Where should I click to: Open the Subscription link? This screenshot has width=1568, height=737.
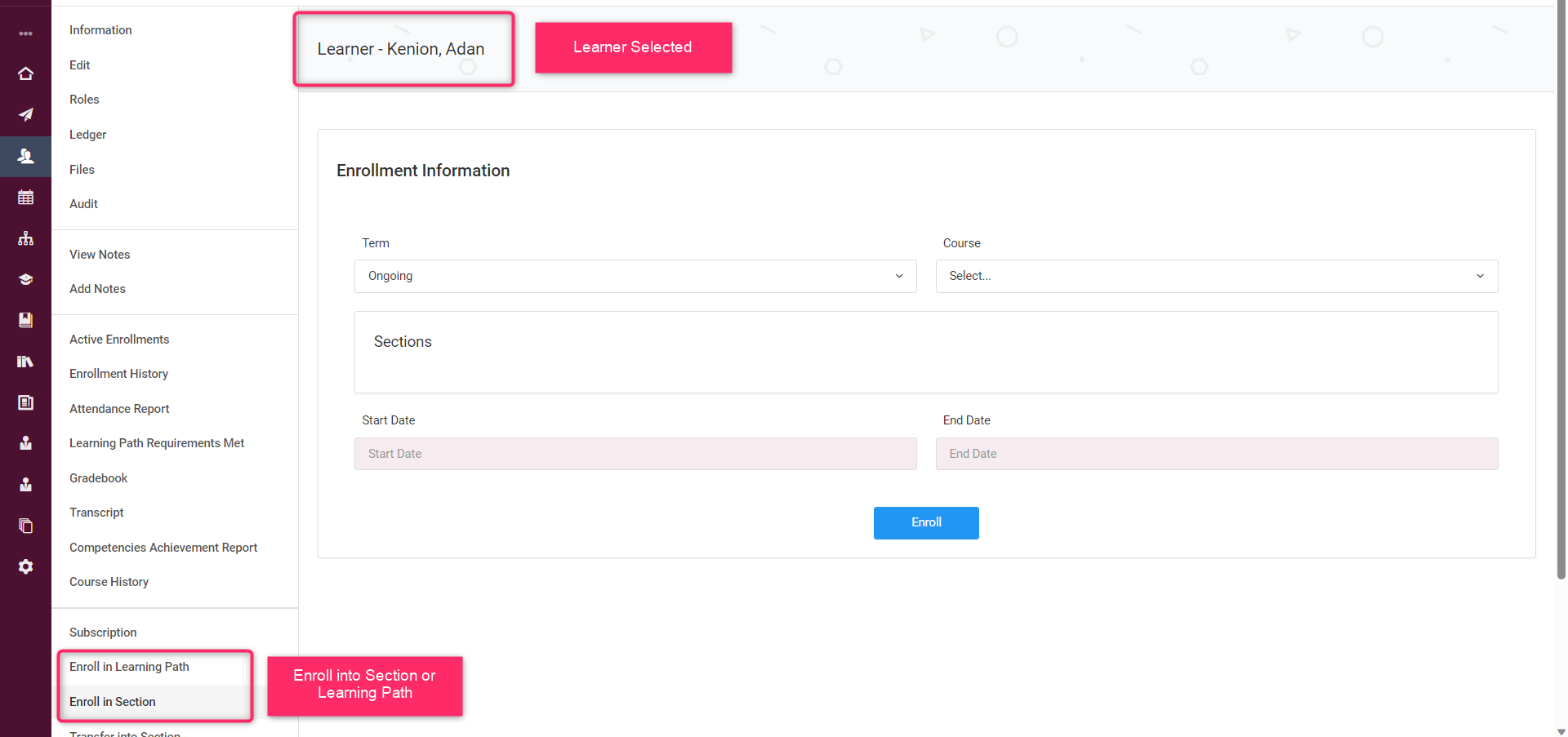[x=103, y=633]
